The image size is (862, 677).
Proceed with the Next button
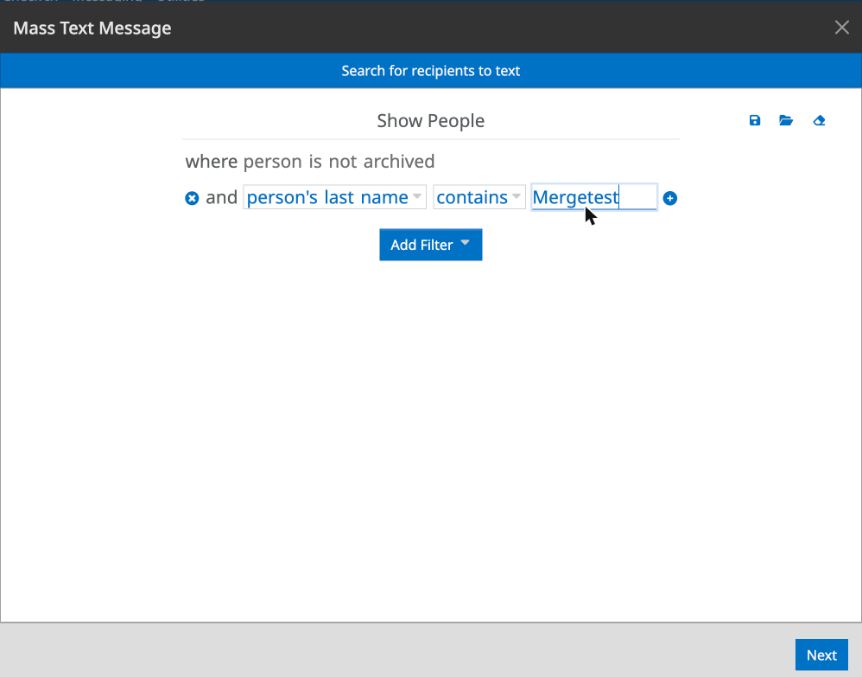coord(821,655)
